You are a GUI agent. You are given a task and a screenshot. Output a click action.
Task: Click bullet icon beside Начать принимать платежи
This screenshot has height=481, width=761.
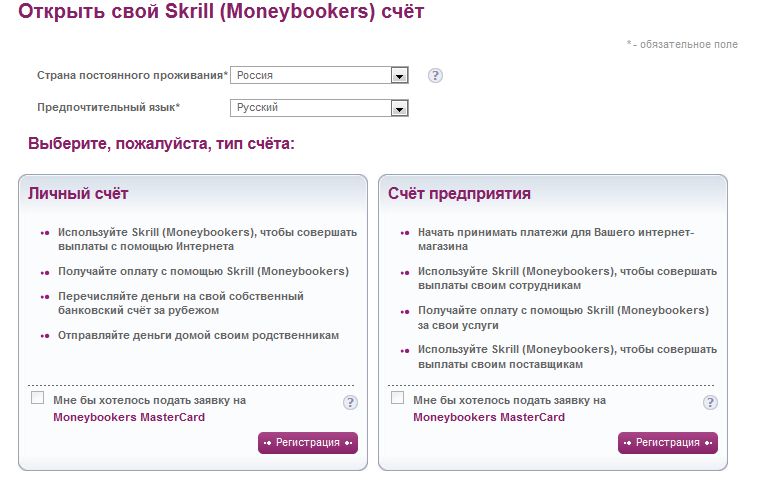pyautogui.click(x=405, y=233)
